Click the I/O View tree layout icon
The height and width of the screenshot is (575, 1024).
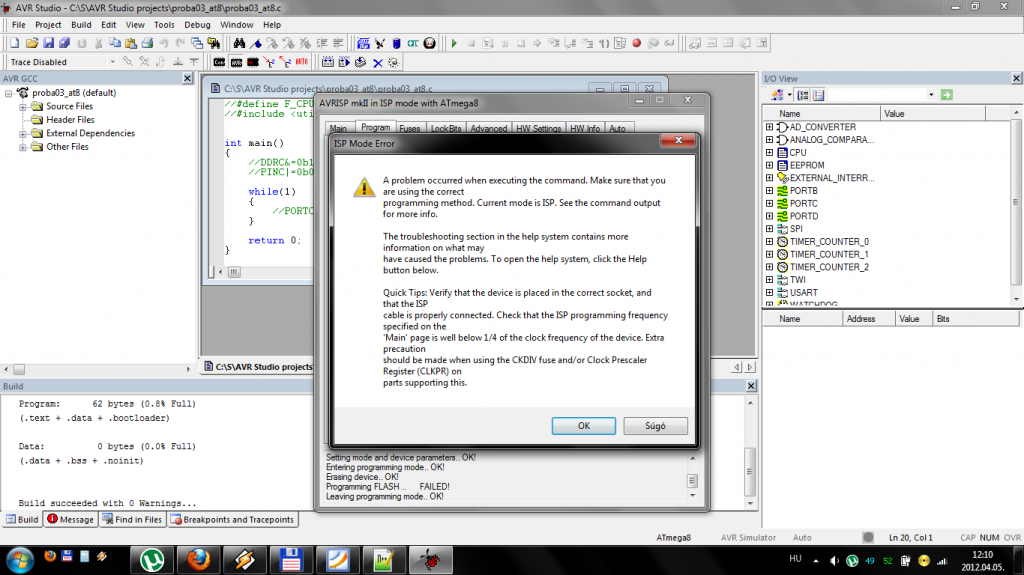803,95
